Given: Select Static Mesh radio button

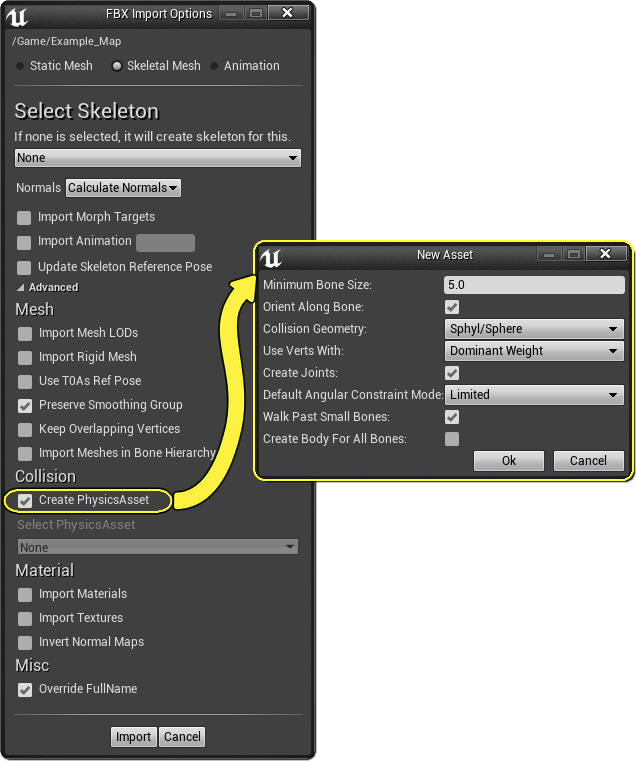Looking at the screenshot, I should [20, 66].
